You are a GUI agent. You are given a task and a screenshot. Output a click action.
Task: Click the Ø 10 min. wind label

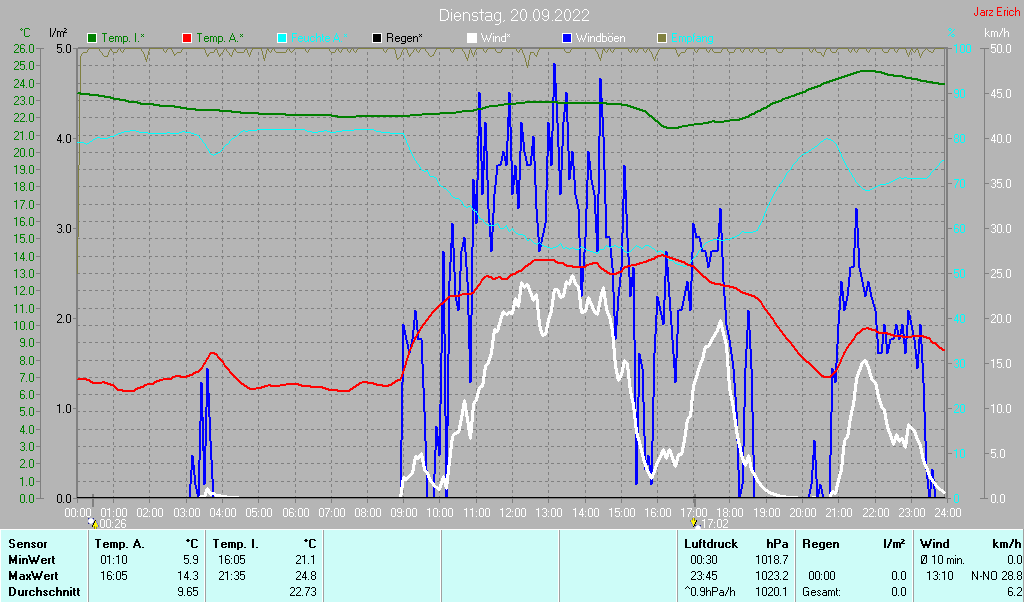point(942,560)
